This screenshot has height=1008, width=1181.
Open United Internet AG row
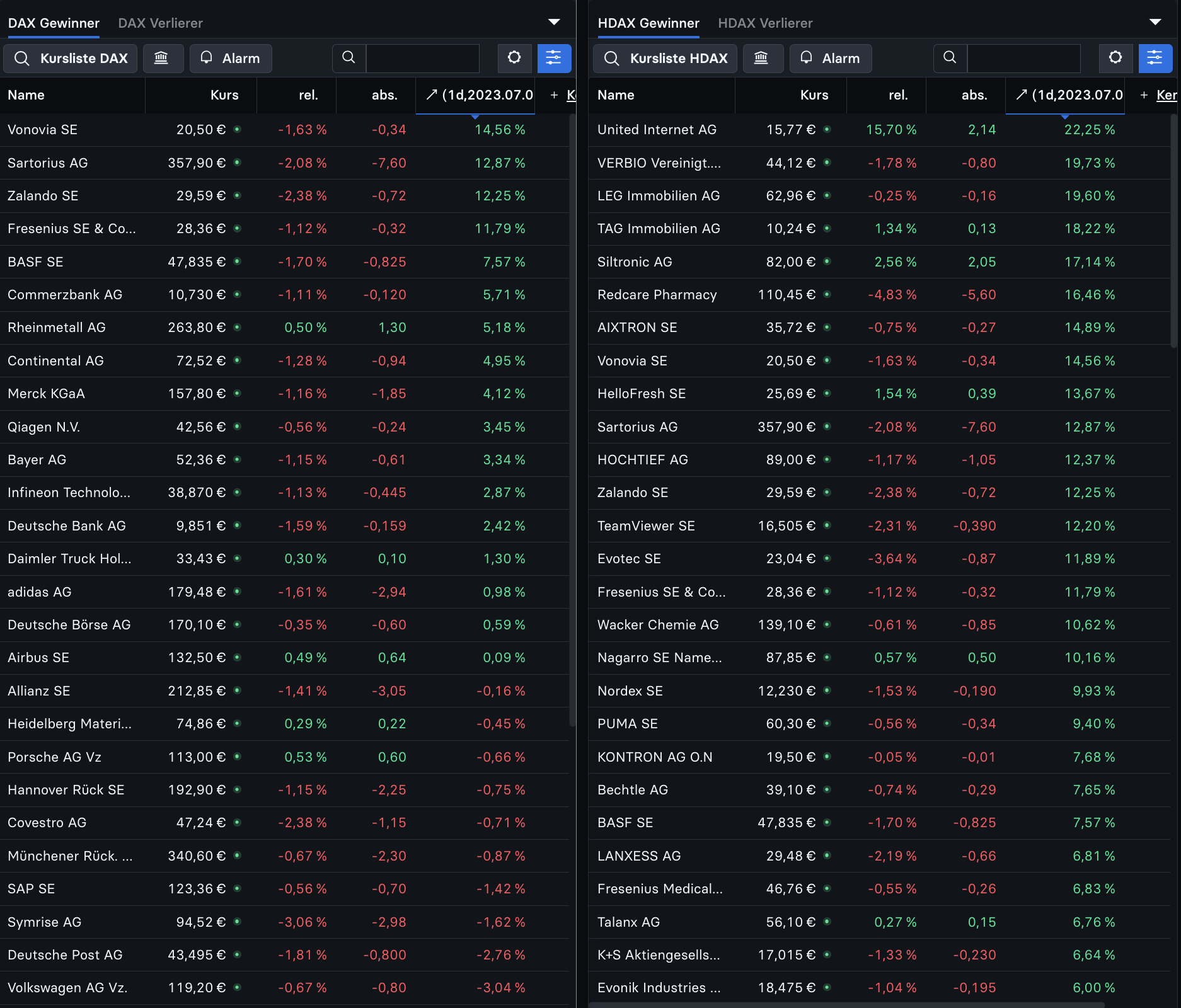coord(880,130)
